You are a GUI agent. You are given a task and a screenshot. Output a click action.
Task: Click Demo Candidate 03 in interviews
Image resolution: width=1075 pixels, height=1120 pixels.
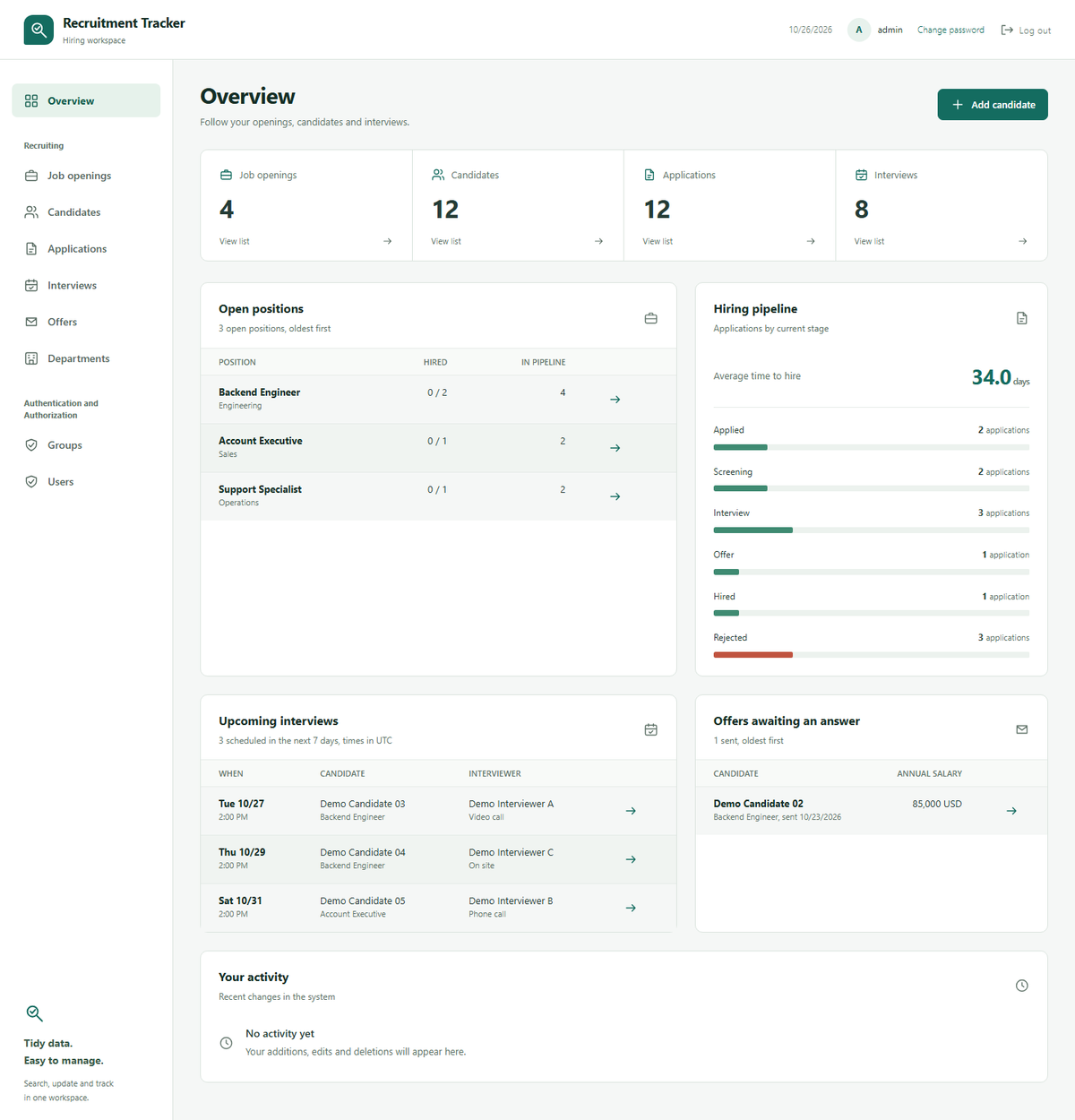coord(363,804)
